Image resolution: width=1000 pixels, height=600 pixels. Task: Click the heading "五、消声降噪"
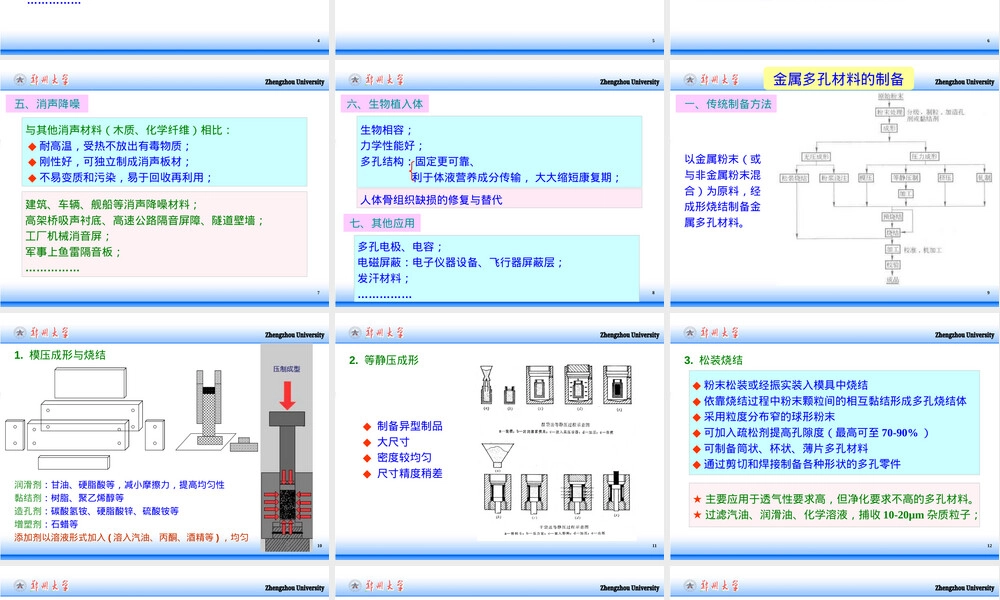click(x=47, y=104)
